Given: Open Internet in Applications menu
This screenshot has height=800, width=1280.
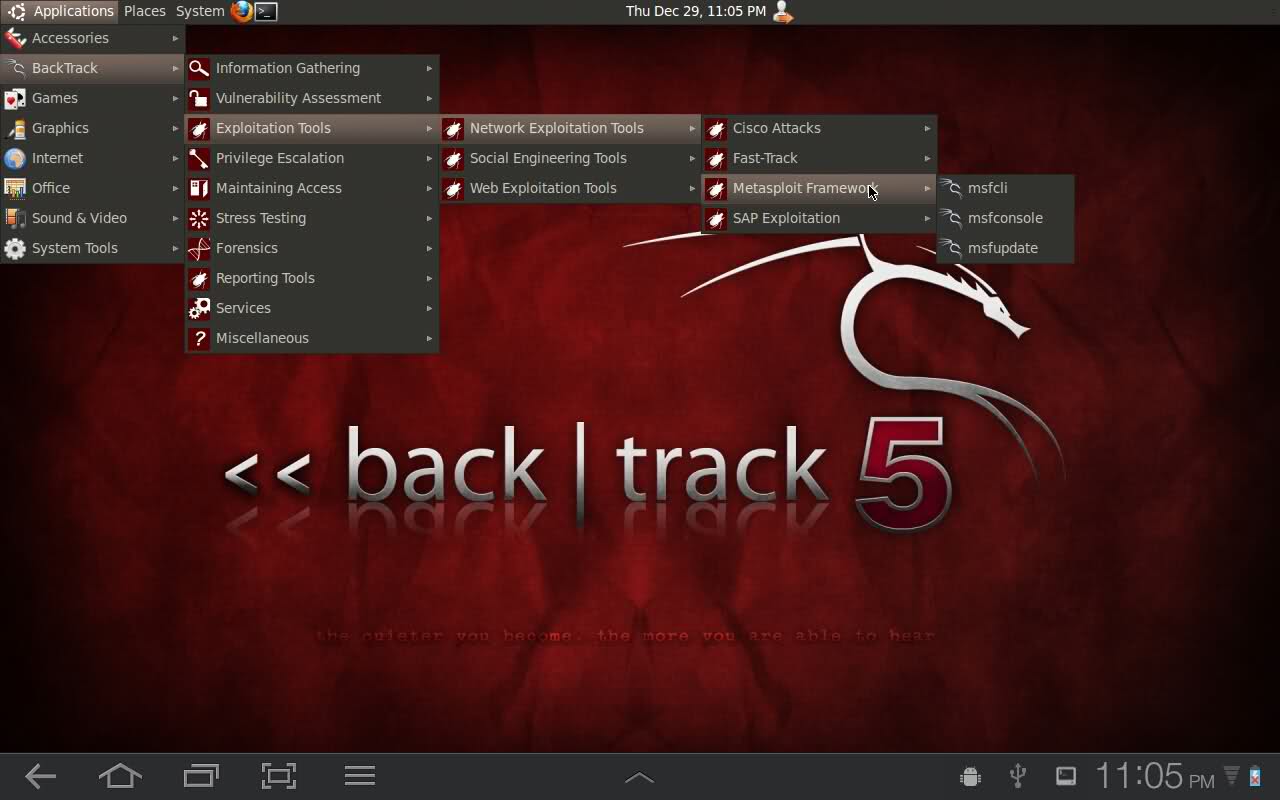Looking at the screenshot, I should point(92,158).
